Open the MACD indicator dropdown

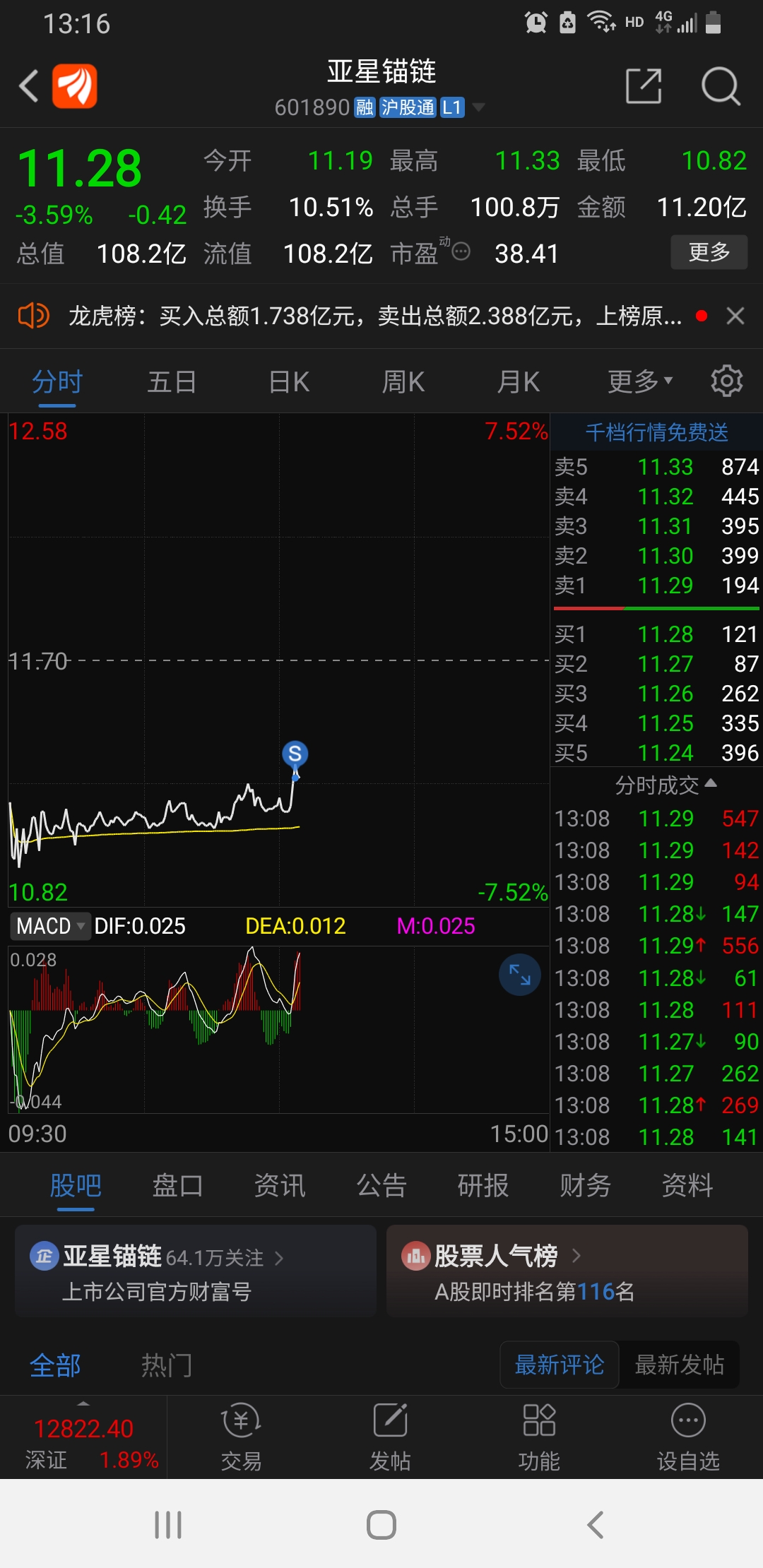click(50, 926)
